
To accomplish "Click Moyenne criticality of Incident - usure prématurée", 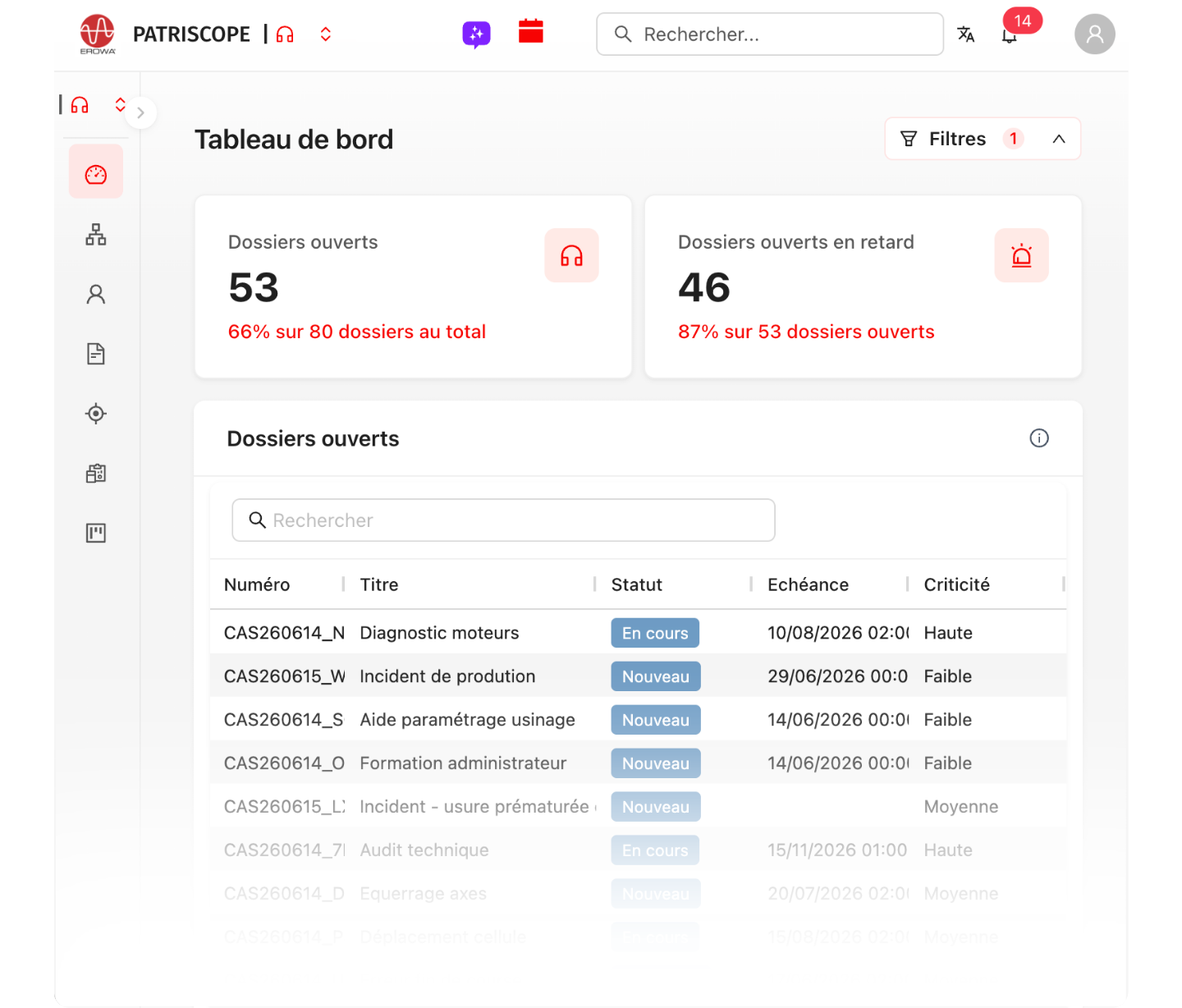I will pos(961,807).
